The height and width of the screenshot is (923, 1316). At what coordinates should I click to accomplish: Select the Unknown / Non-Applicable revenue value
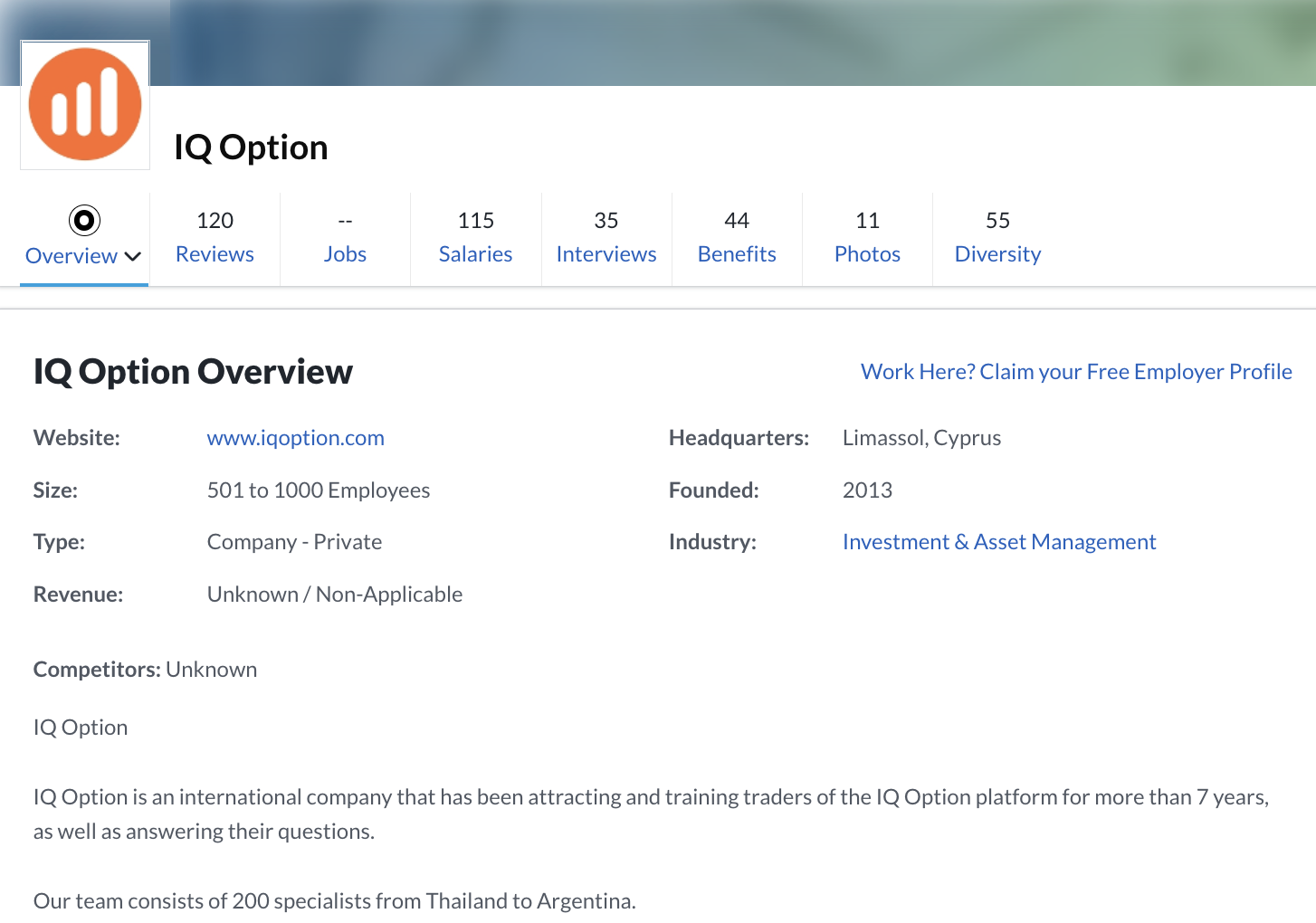pyautogui.click(x=335, y=595)
